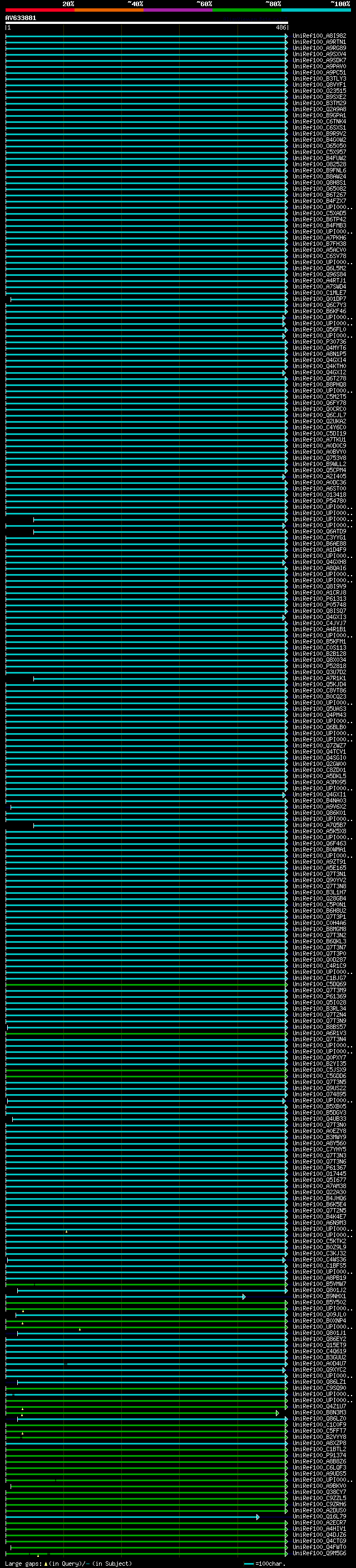356x1568 pixels.
Task: Select the UniRef100_C6TNK4 label
Action: pyautogui.click(x=319, y=122)
